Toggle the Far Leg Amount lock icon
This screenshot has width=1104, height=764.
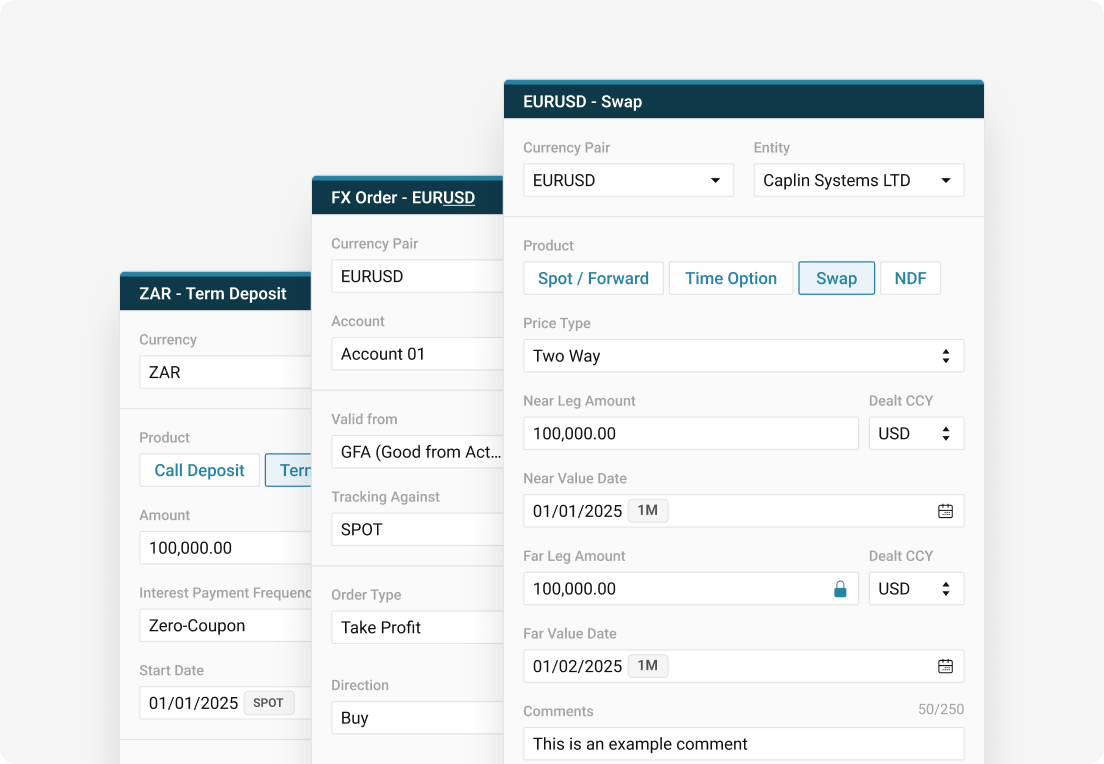click(840, 589)
